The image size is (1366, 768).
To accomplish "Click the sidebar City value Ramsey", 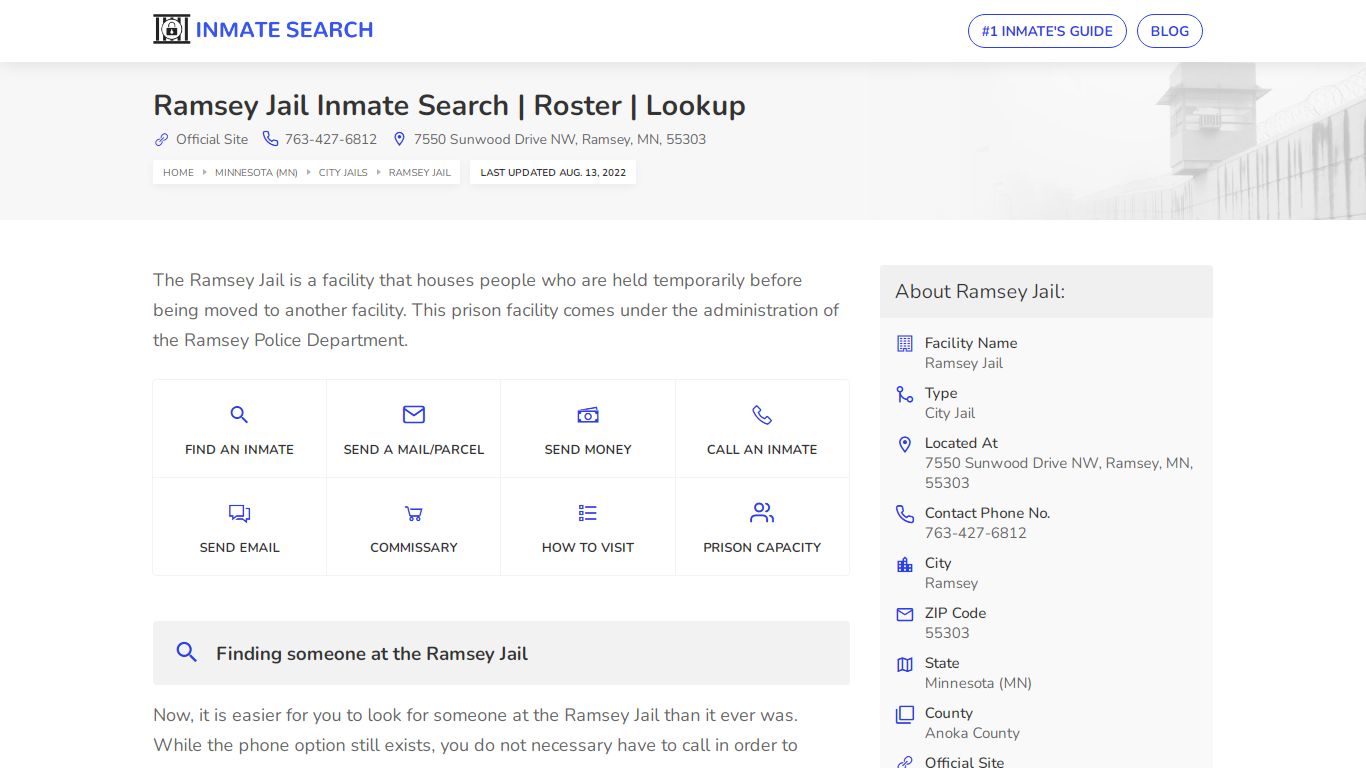I will (951, 583).
